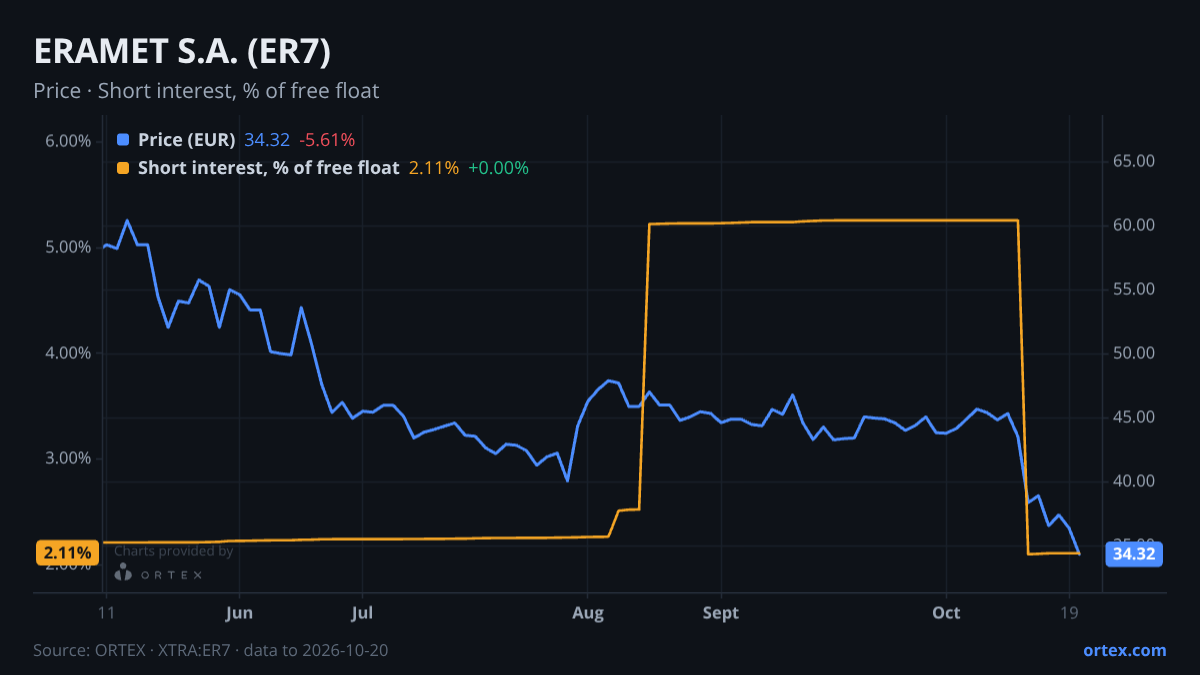
Task: Click the +0.00% short interest change
Action: tap(498, 168)
